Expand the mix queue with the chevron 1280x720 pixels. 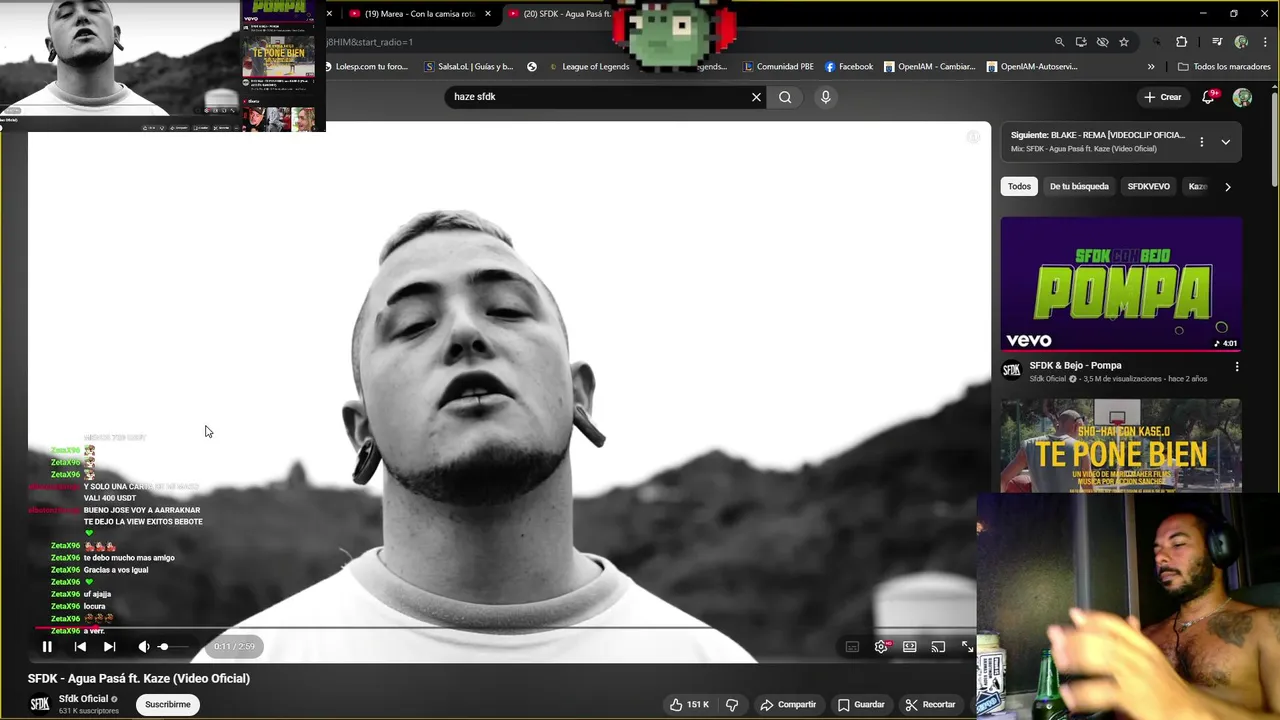coord(1226,142)
